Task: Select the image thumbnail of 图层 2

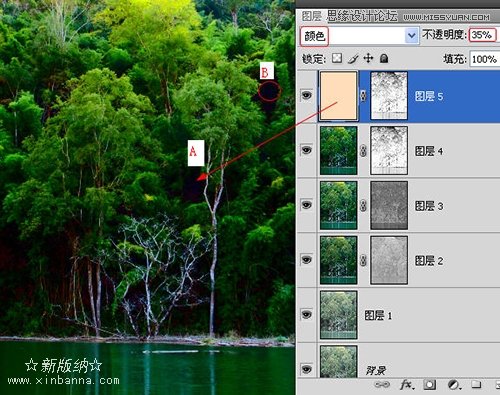Action: (x=339, y=260)
